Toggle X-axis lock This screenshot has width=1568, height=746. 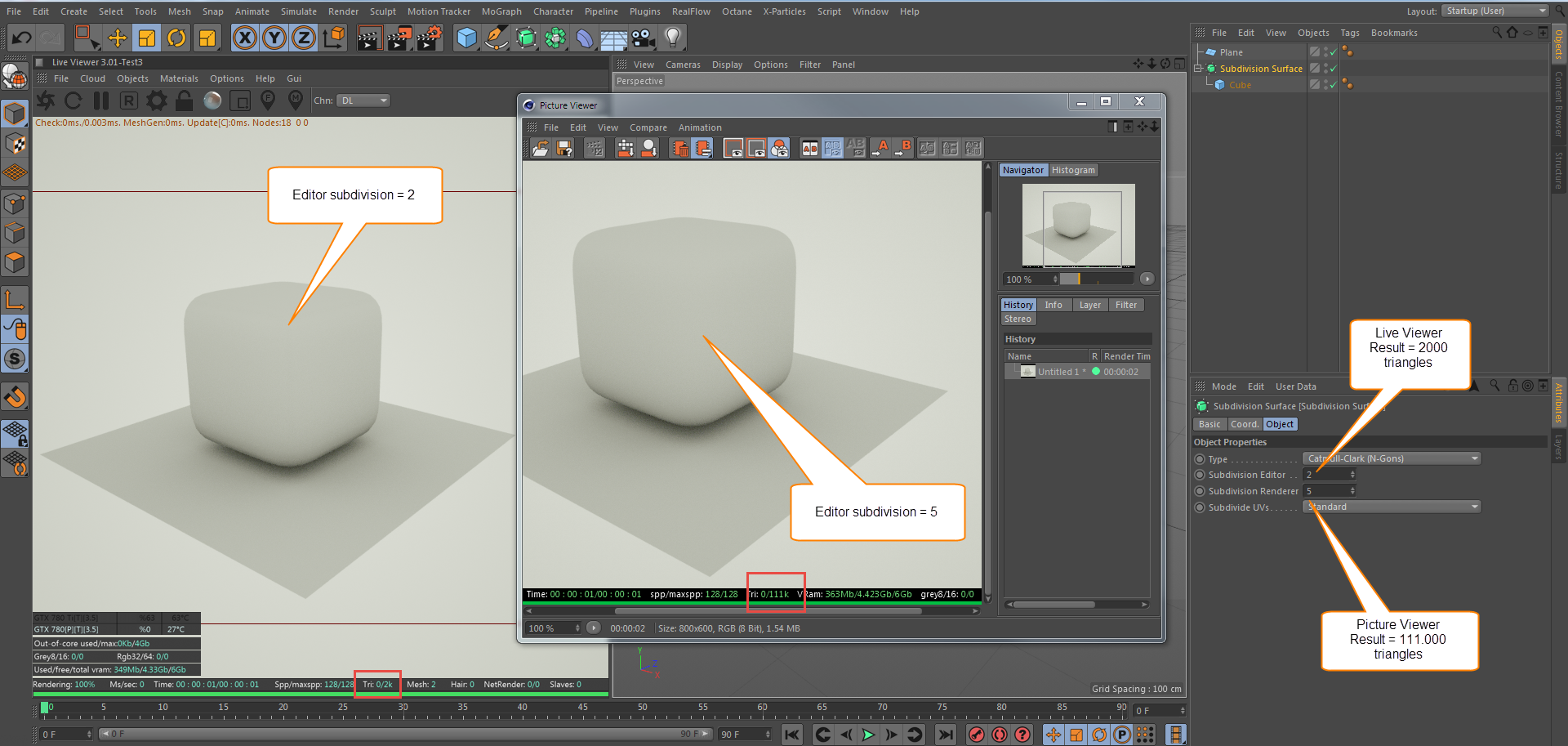244,38
